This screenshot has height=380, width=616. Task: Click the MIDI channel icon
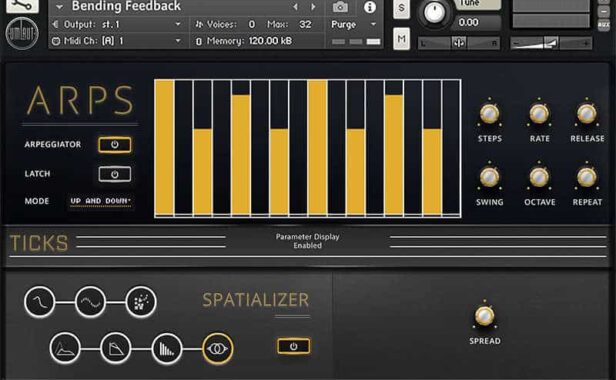[56, 41]
